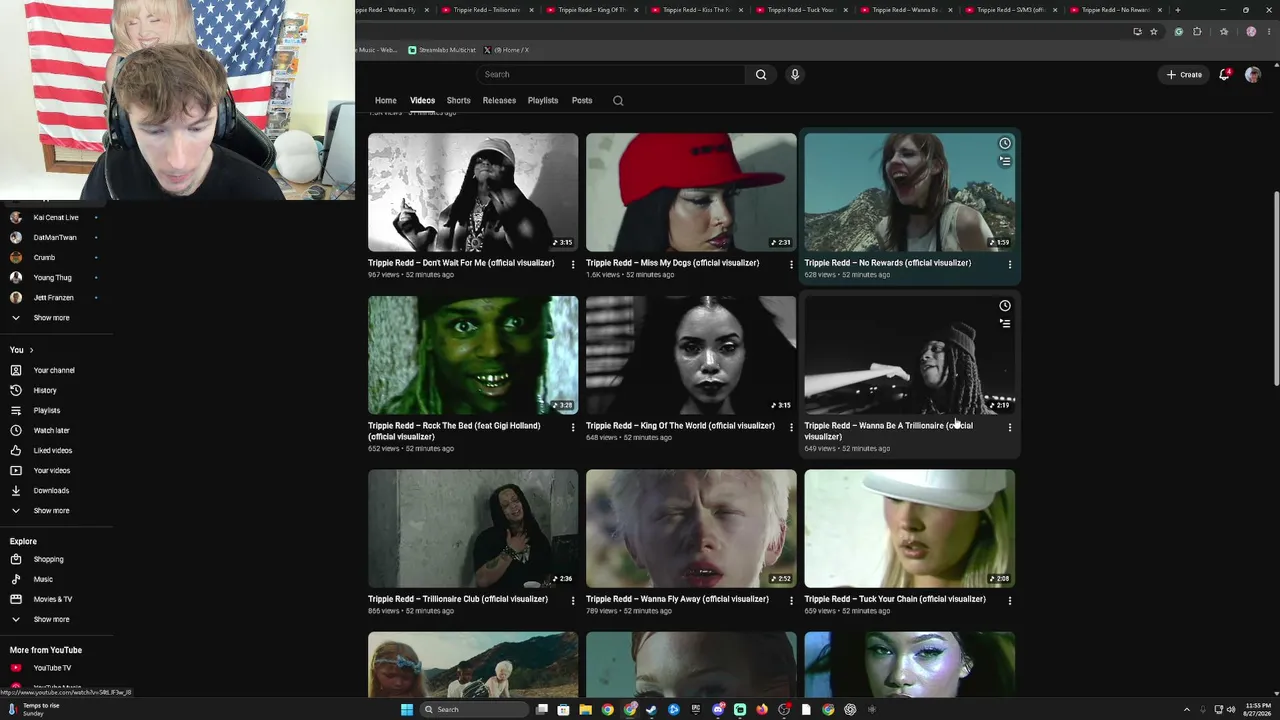The width and height of the screenshot is (1280, 720).
Task: Switch to the channel Home tab
Action: (x=386, y=101)
